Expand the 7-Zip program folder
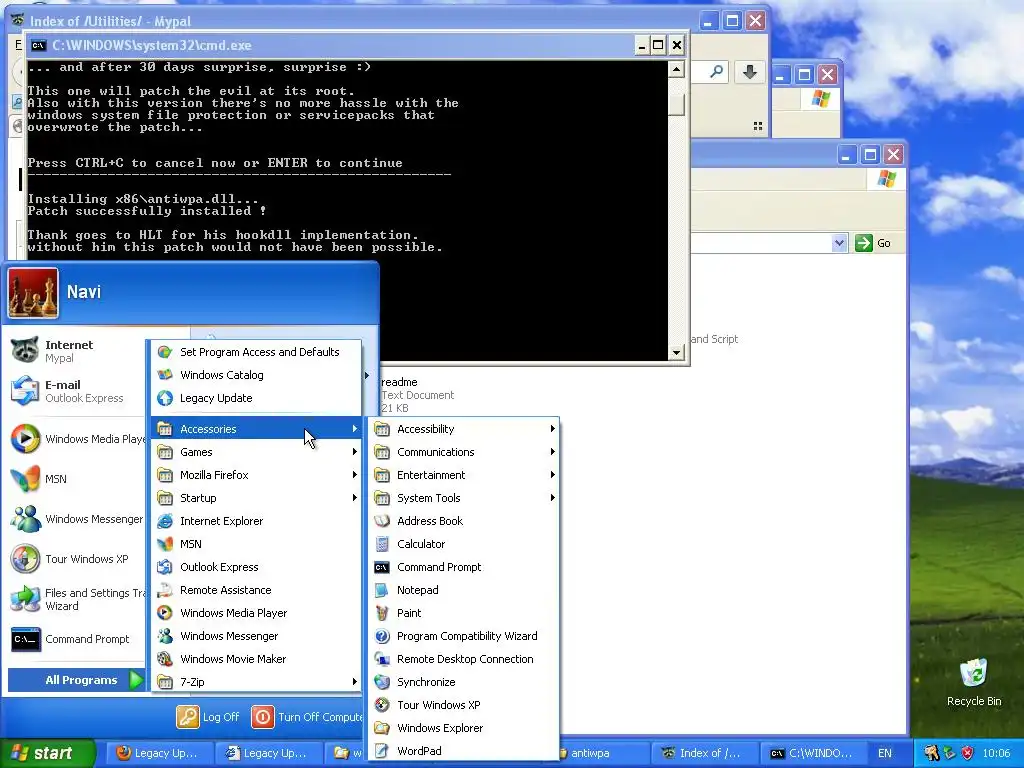Image resolution: width=1024 pixels, height=768 pixels. tap(256, 682)
